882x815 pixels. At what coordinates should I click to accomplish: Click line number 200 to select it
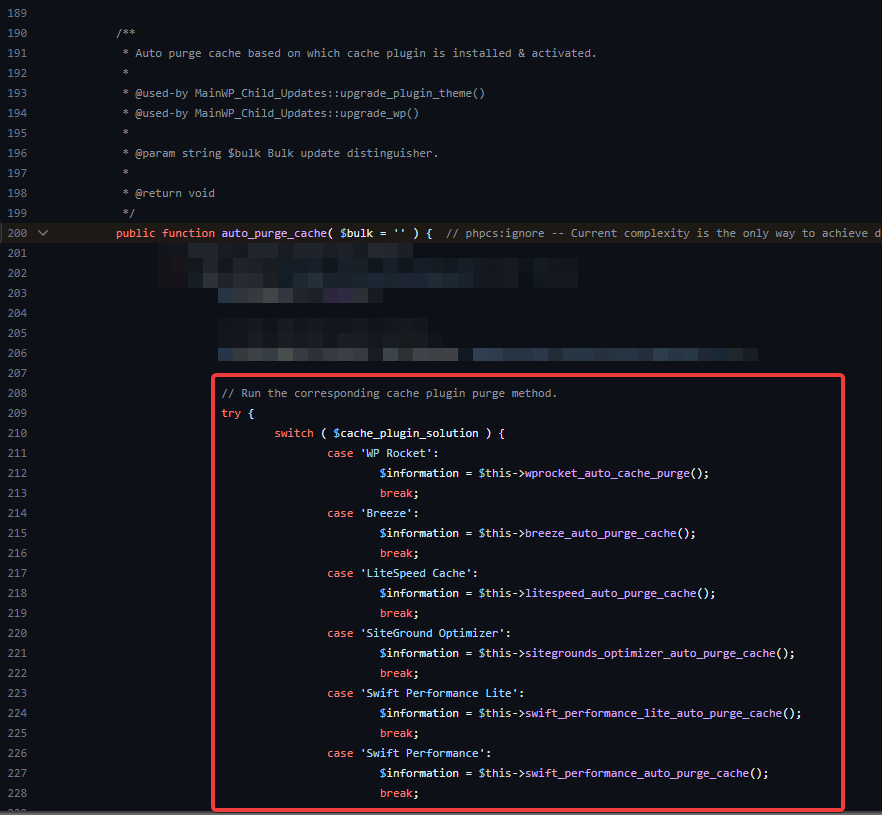click(17, 232)
